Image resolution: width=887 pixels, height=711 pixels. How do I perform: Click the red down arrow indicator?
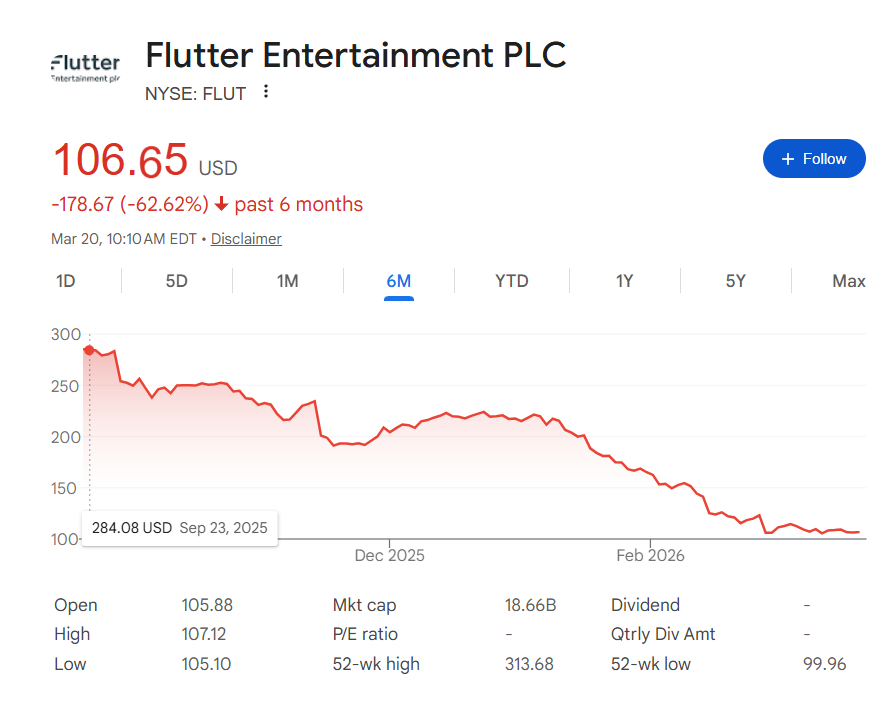(221, 205)
